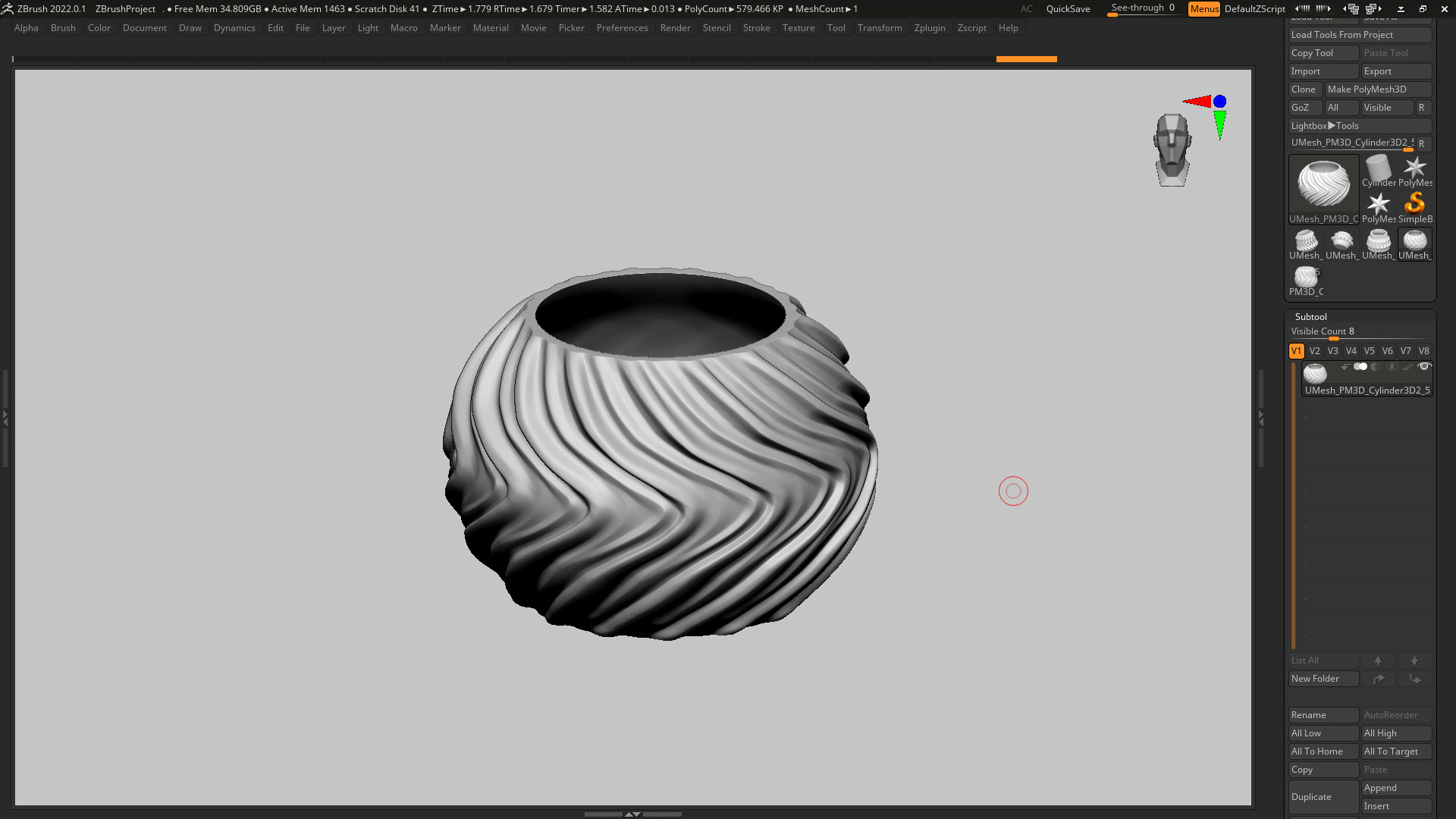The image size is (1456, 819).
Task: Collapse the Subtool section header
Action: [1311, 317]
